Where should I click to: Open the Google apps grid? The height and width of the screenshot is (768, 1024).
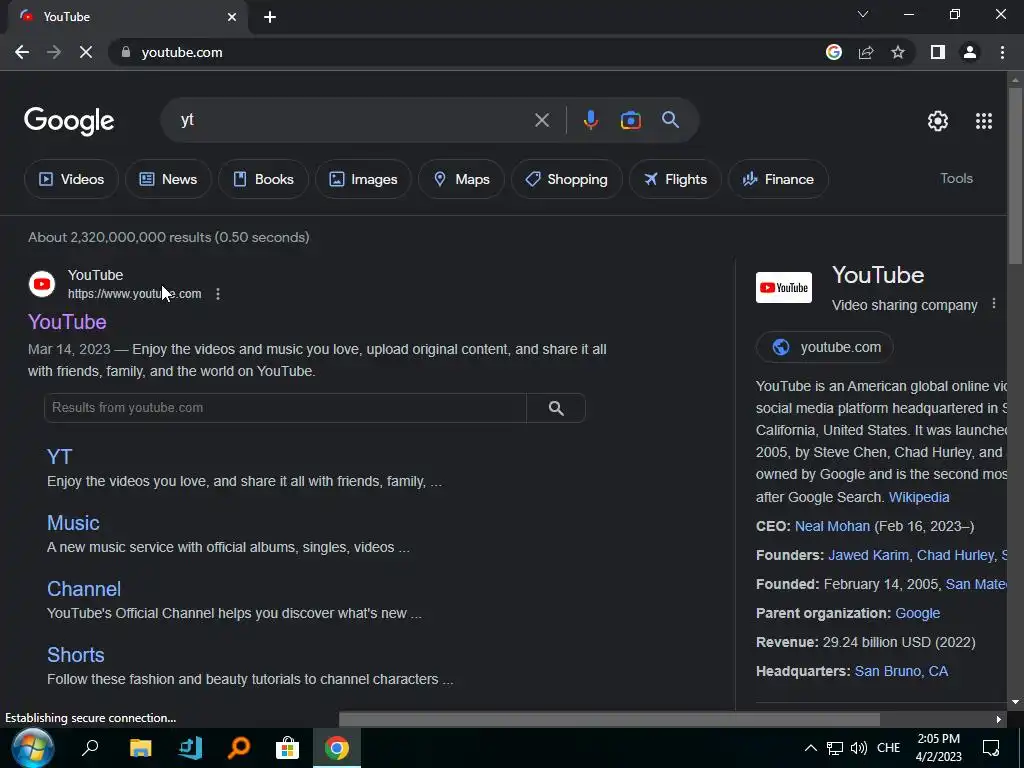pos(984,121)
